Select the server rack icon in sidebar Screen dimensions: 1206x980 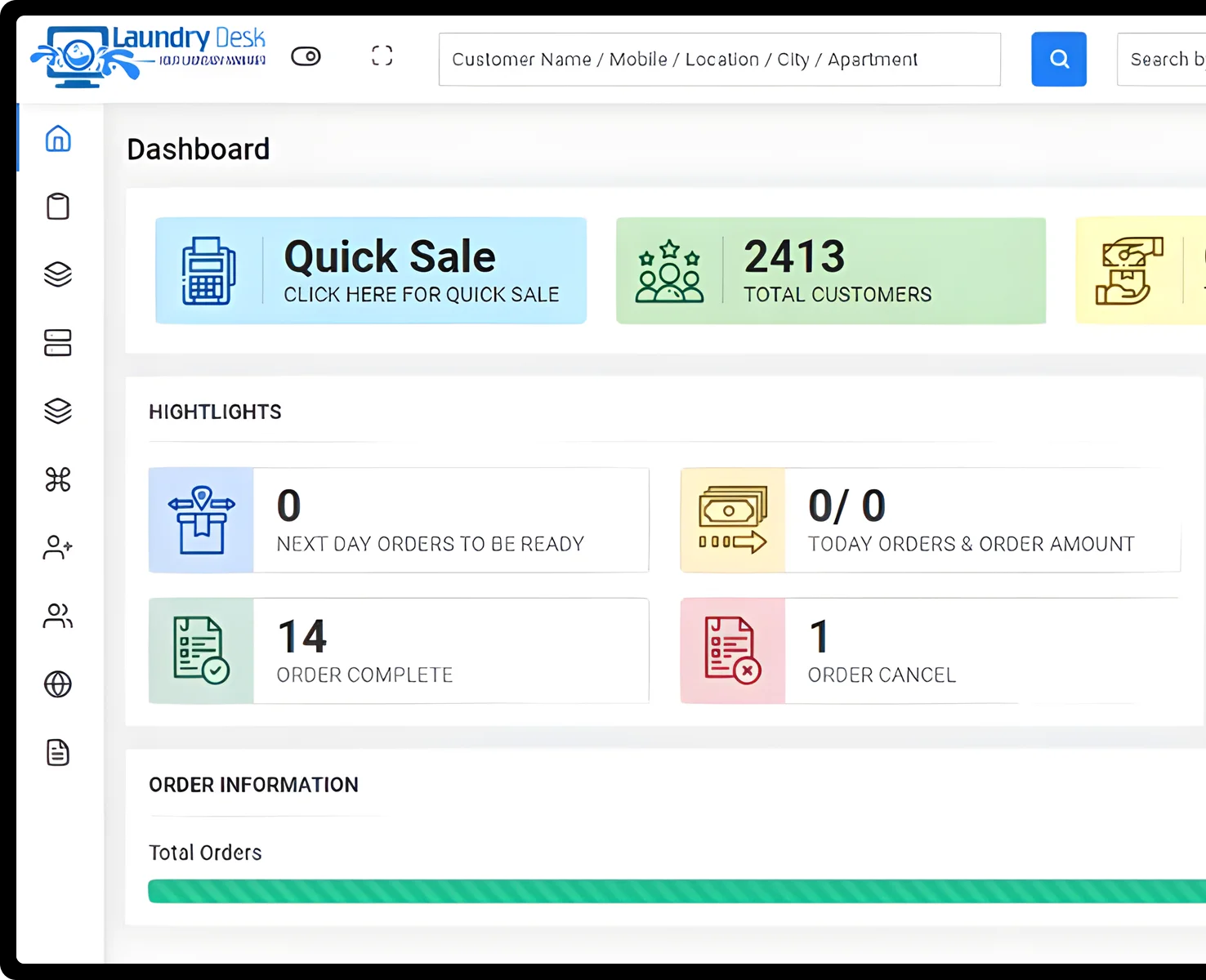click(58, 343)
